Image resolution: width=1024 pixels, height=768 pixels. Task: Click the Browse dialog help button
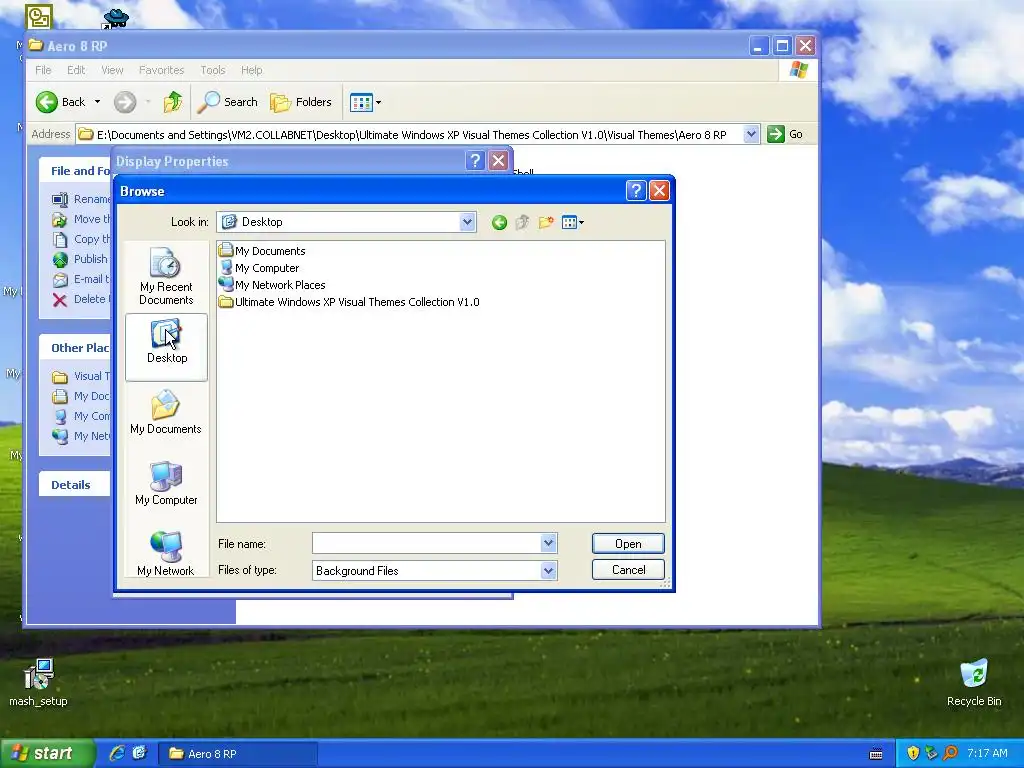636,191
